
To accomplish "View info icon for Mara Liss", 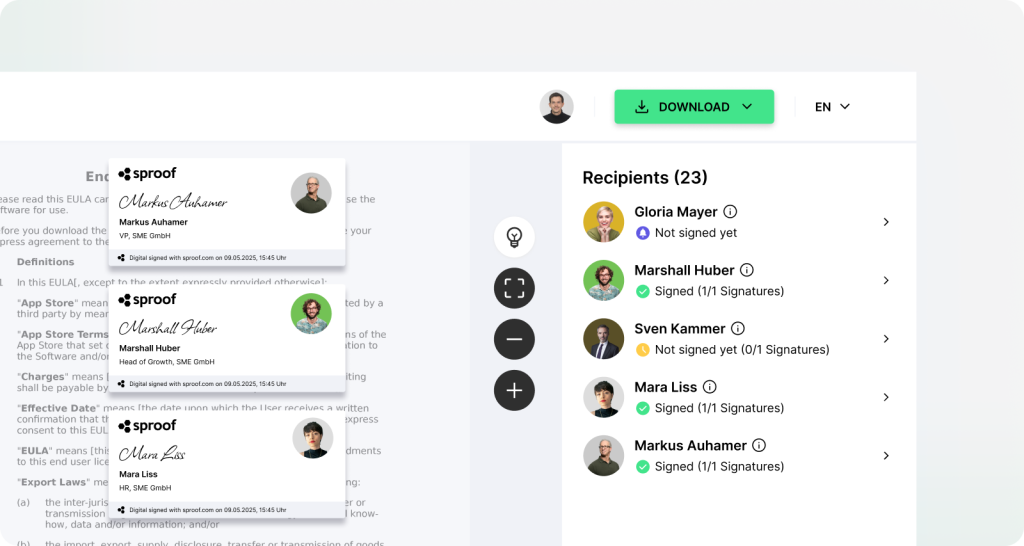I will [x=709, y=387].
